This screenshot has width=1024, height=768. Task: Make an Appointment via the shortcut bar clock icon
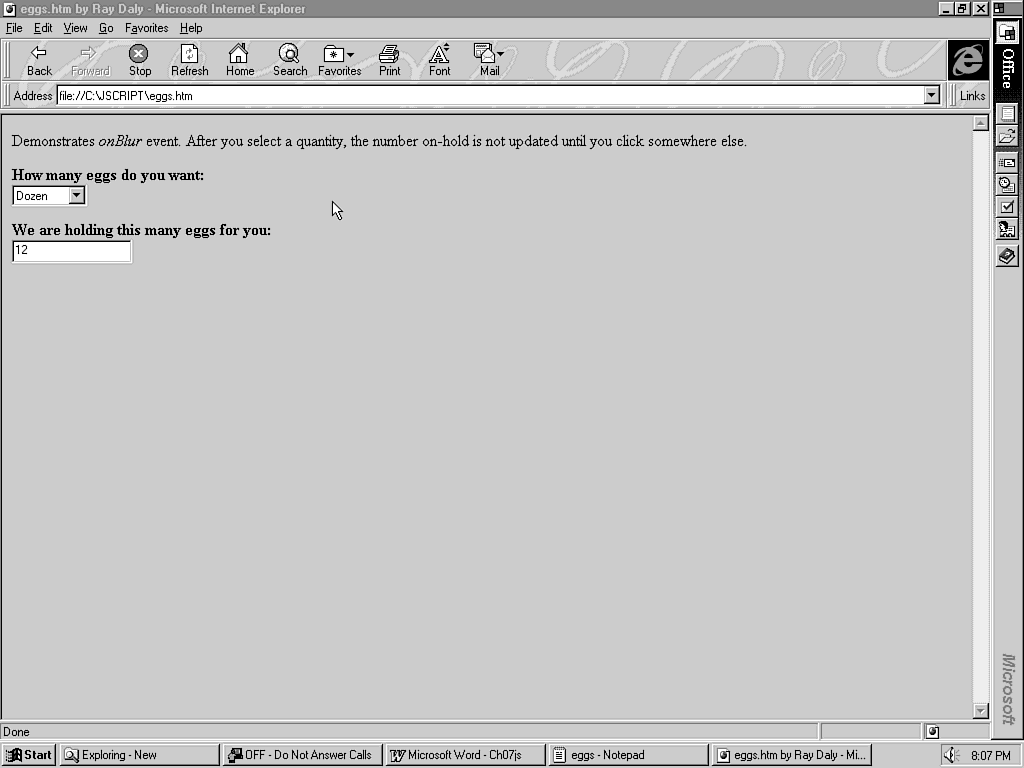tap(1008, 185)
